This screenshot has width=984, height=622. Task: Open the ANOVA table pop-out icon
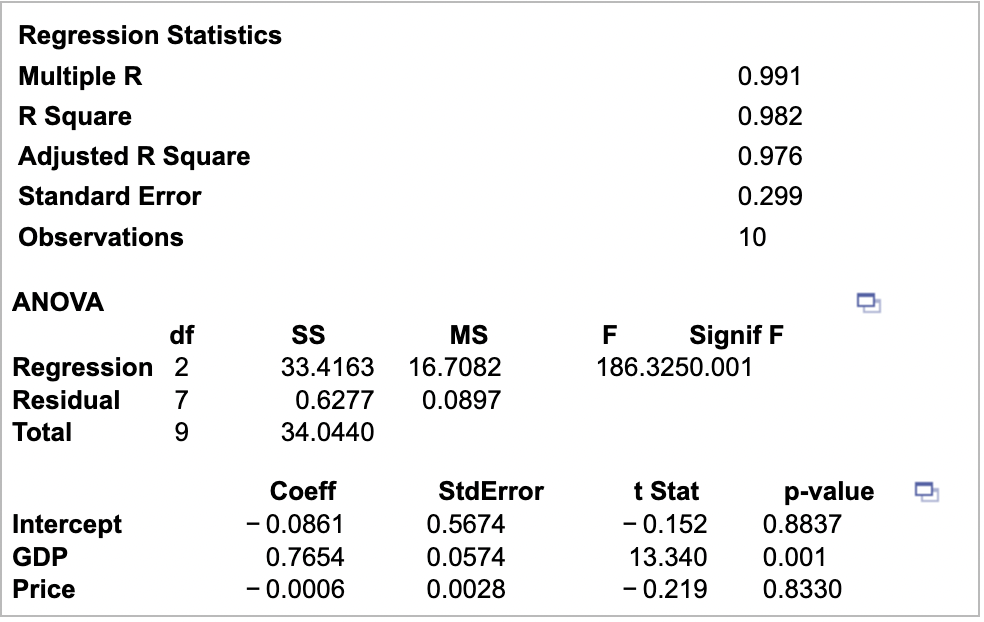[x=869, y=303]
